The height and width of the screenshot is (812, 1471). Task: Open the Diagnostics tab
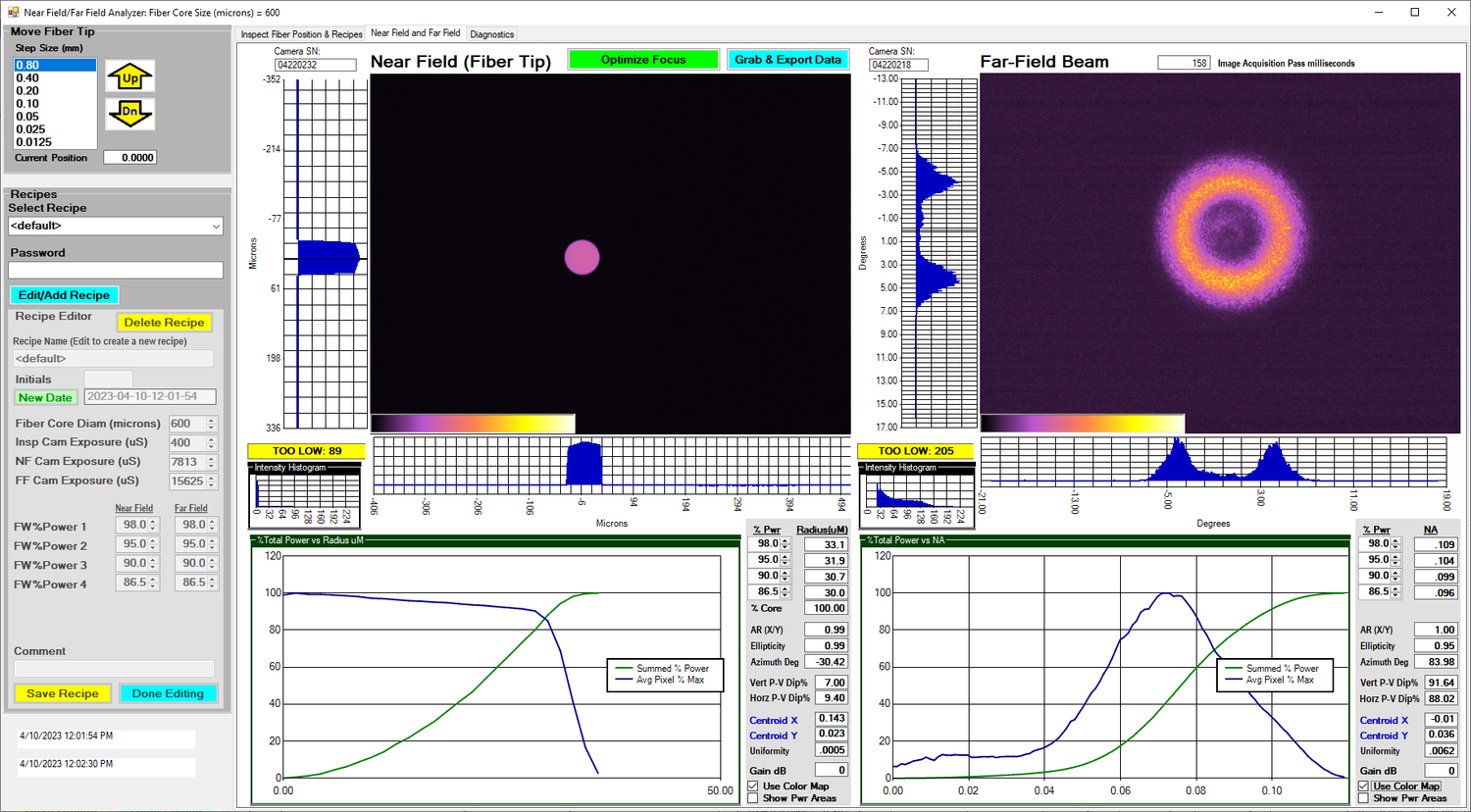[x=491, y=34]
